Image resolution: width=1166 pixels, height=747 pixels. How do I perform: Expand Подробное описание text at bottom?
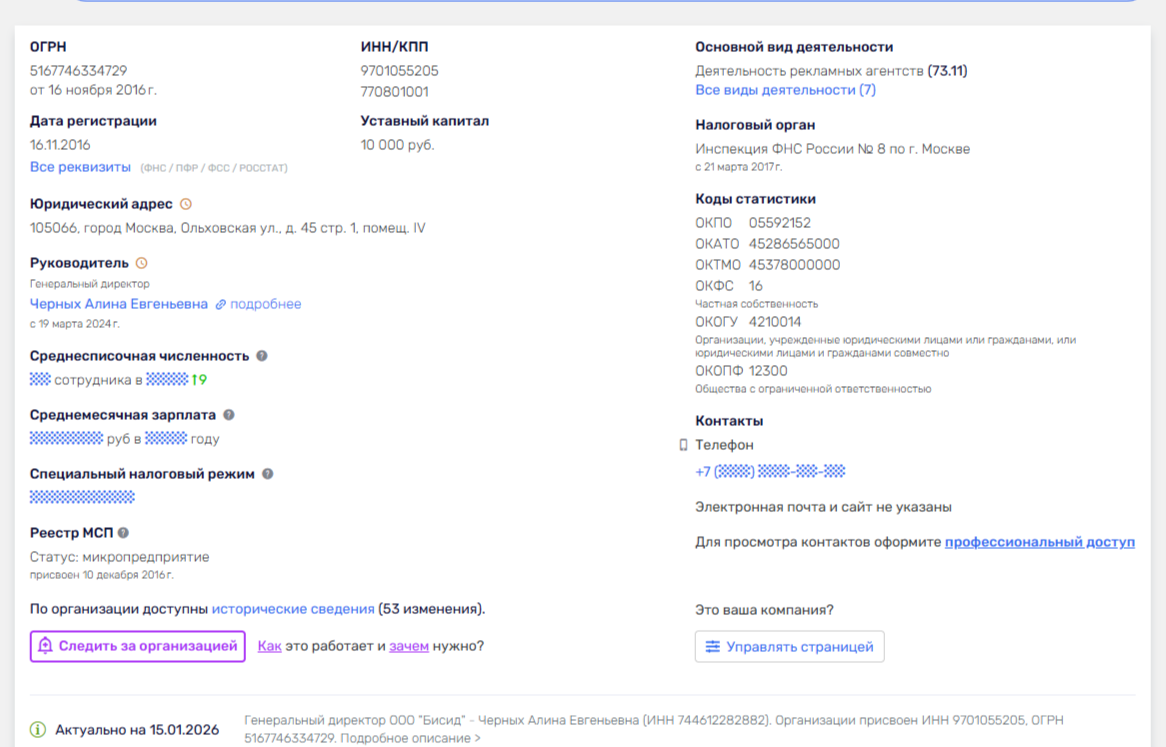click(x=410, y=738)
